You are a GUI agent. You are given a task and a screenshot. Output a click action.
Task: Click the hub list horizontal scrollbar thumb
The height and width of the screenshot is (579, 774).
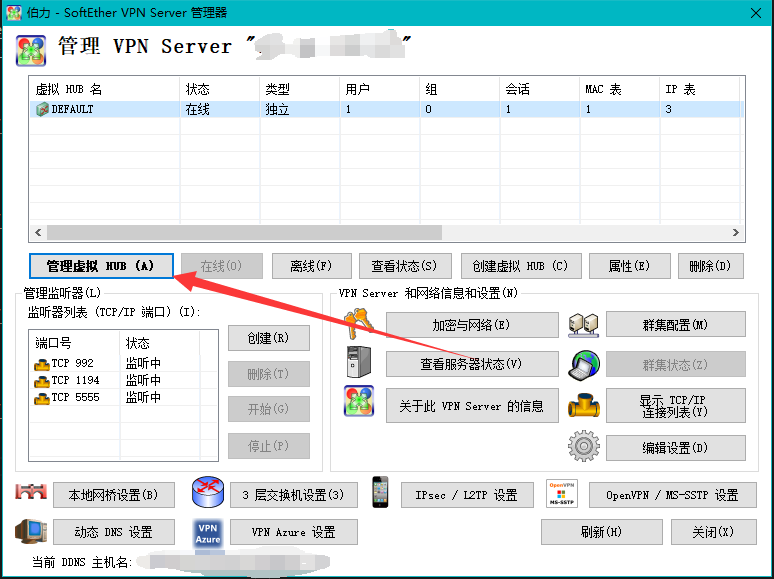[x=244, y=232]
